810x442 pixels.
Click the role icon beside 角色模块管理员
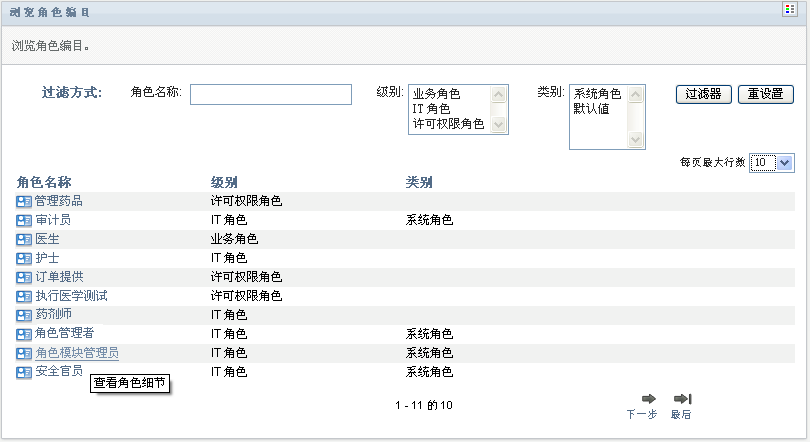[x=24, y=353]
